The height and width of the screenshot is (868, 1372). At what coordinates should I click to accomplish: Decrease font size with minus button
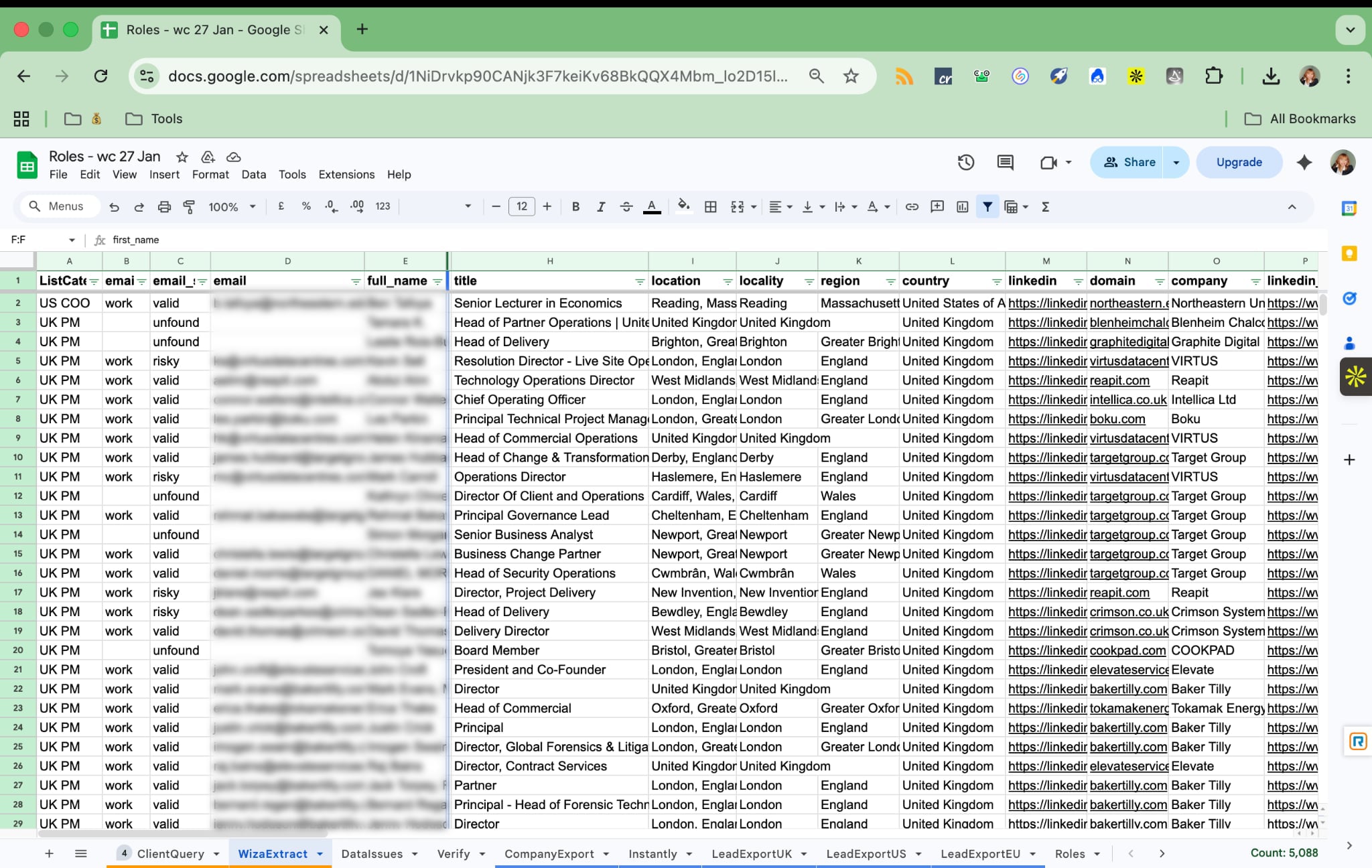496,207
